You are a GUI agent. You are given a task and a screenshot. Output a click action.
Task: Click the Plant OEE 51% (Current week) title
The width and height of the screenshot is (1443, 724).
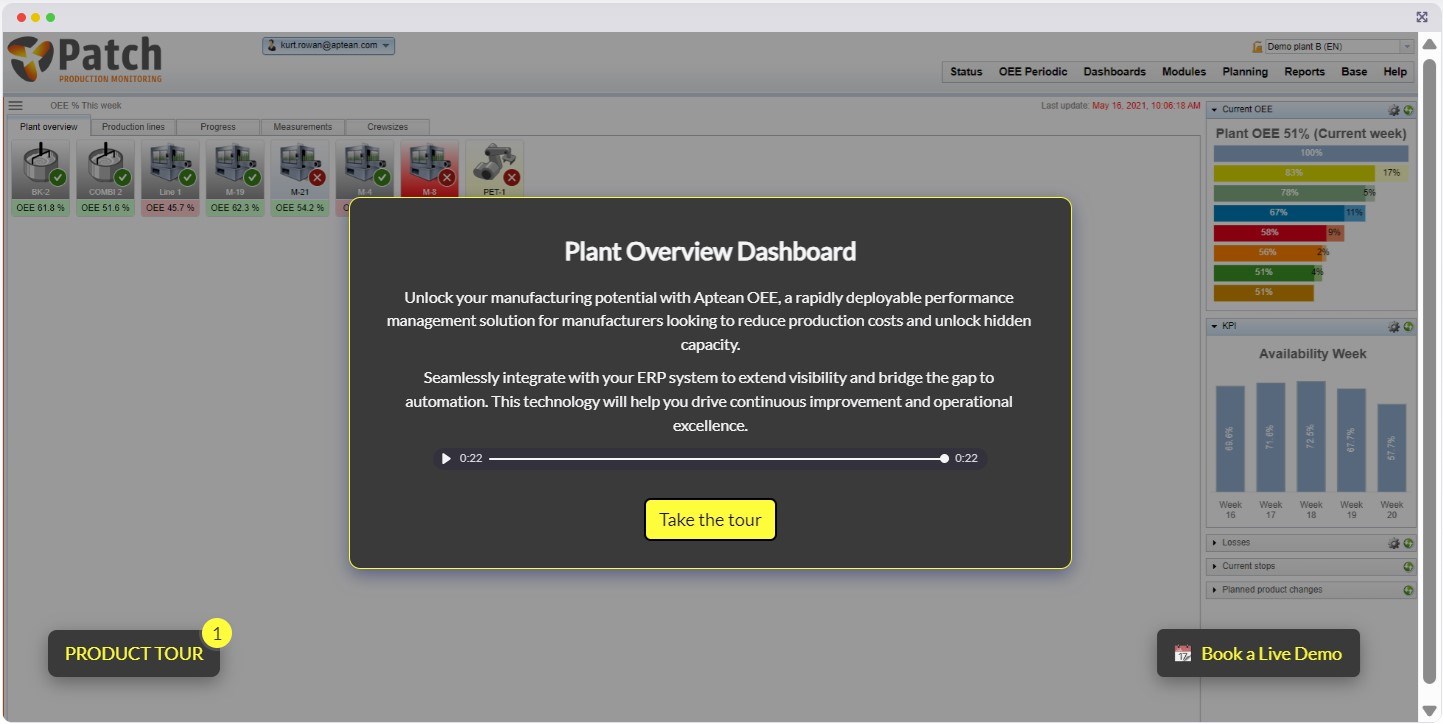click(1311, 133)
